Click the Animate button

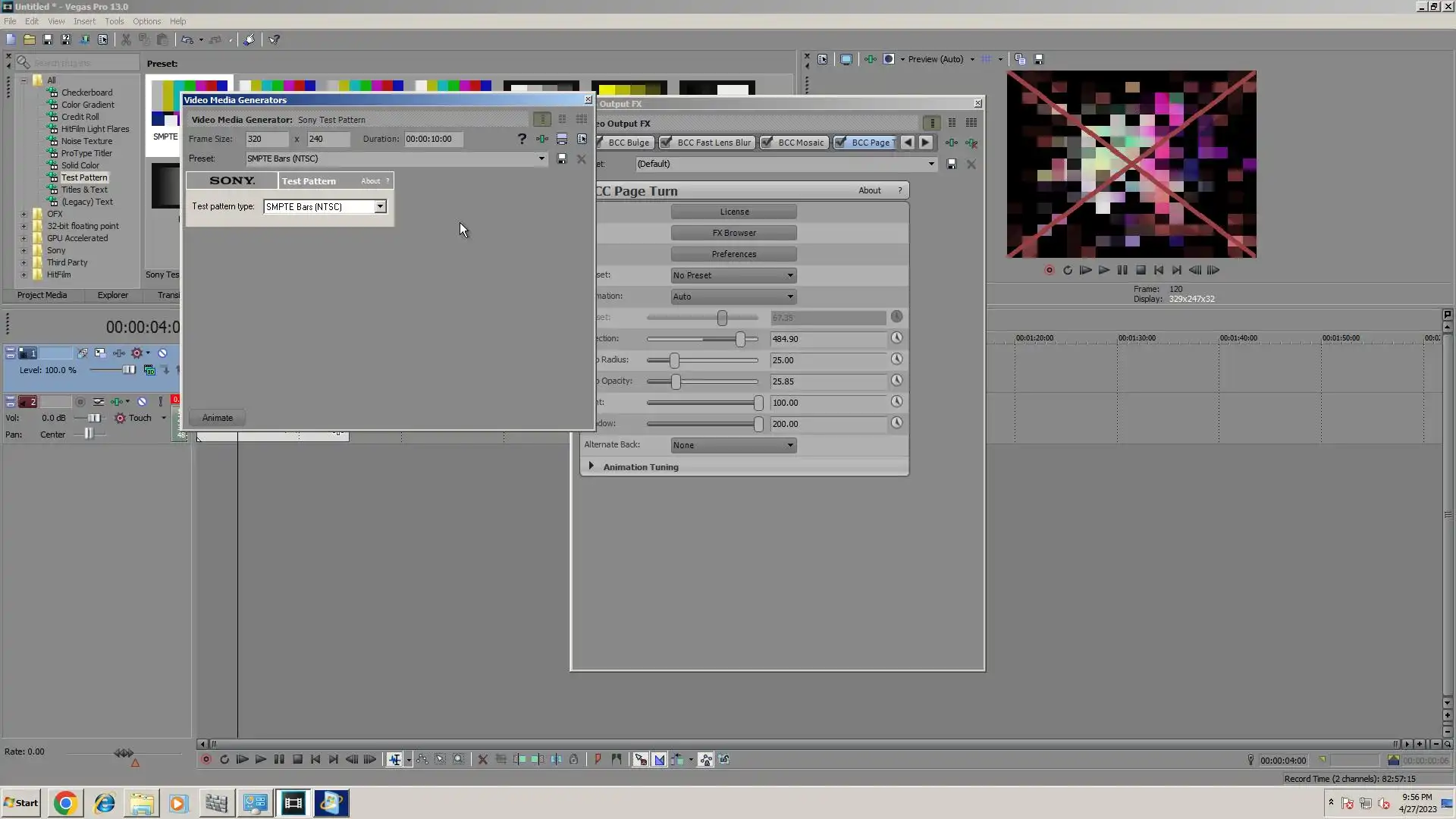218,418
